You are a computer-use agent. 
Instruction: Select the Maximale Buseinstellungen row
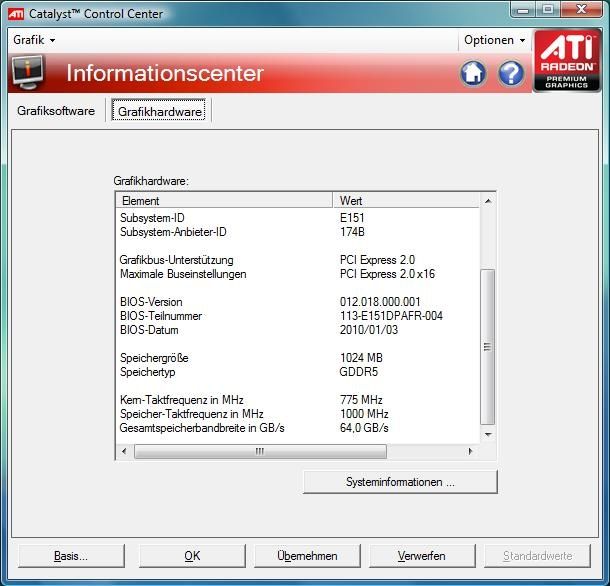point(298,274)
